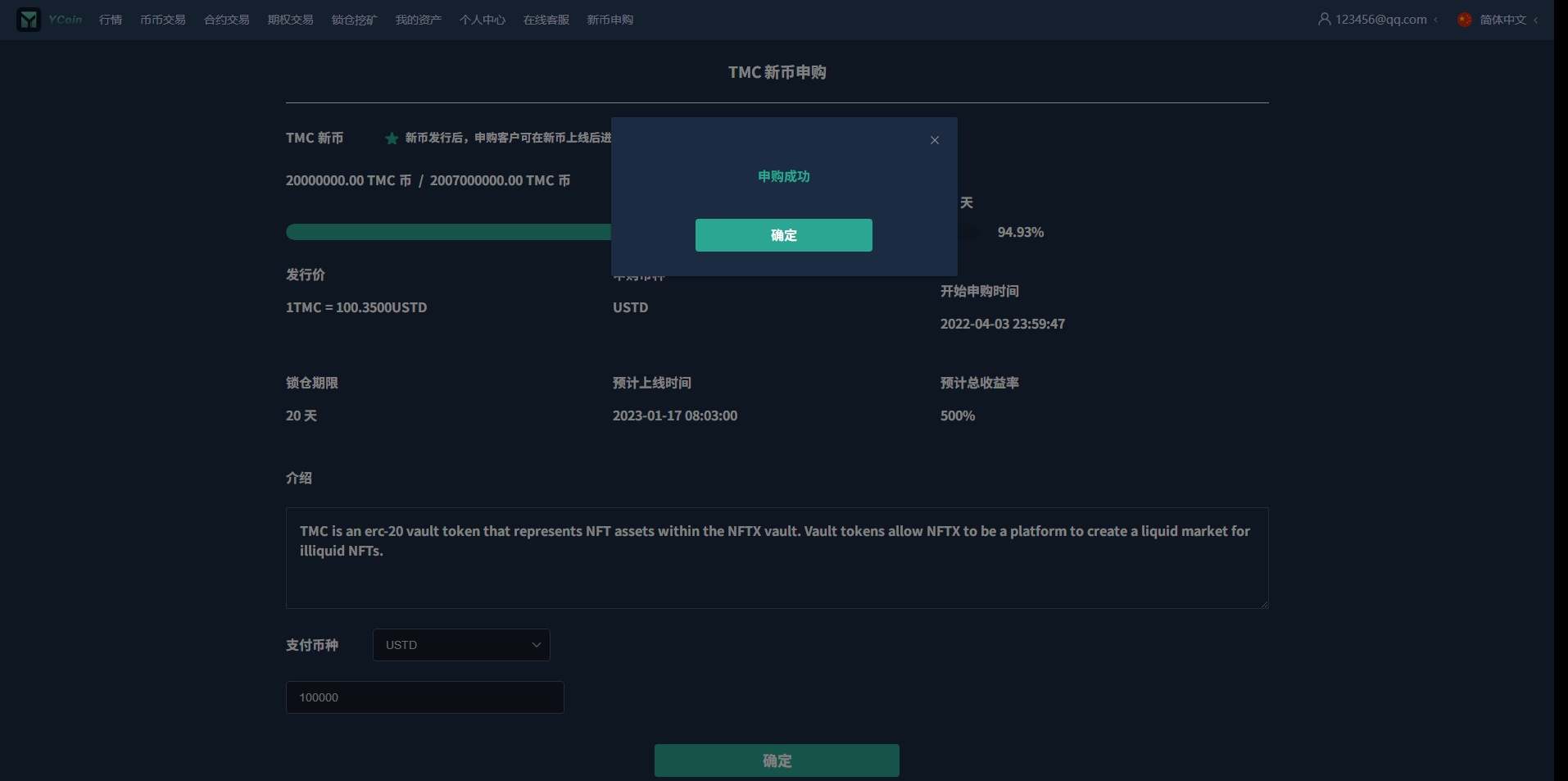1568x781 pixels.
Task: Click the TMC 新币申购 page title
Action: (777, 72)
